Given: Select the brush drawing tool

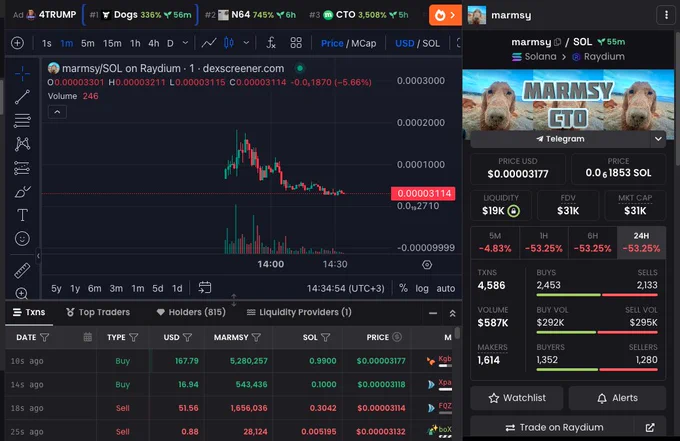Looking at the screenshot, I should coord(22,191).
